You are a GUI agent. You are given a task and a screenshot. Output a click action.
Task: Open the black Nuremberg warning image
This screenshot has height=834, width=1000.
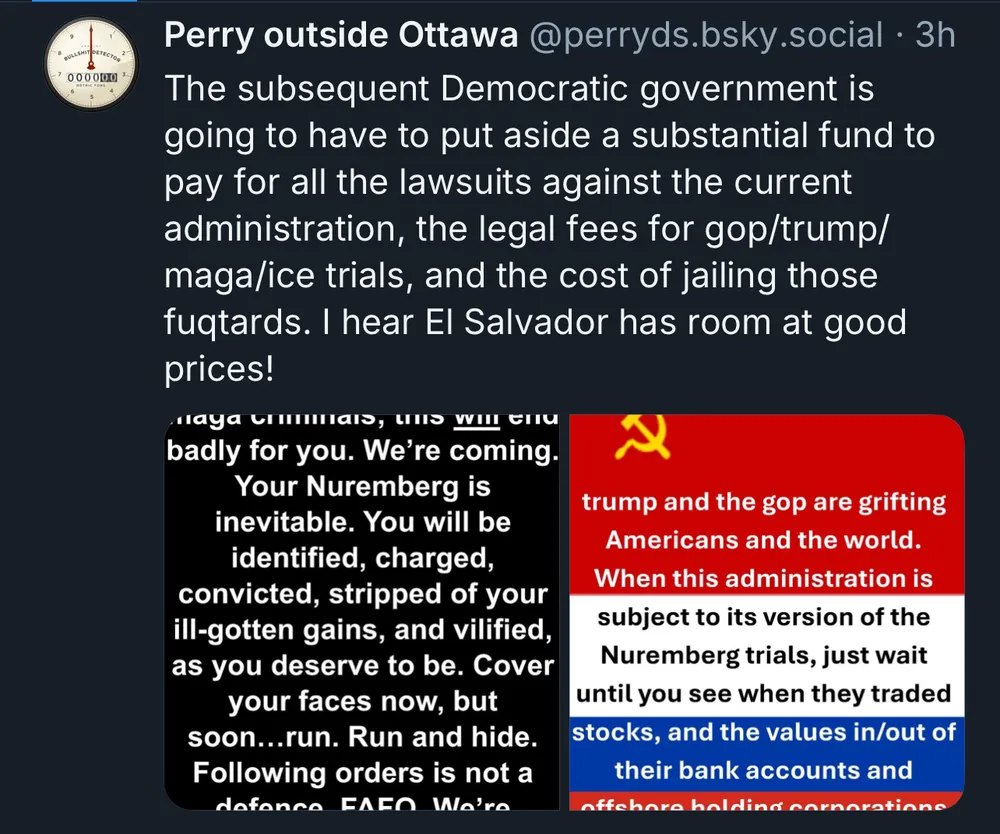click(x=362, y=610)
